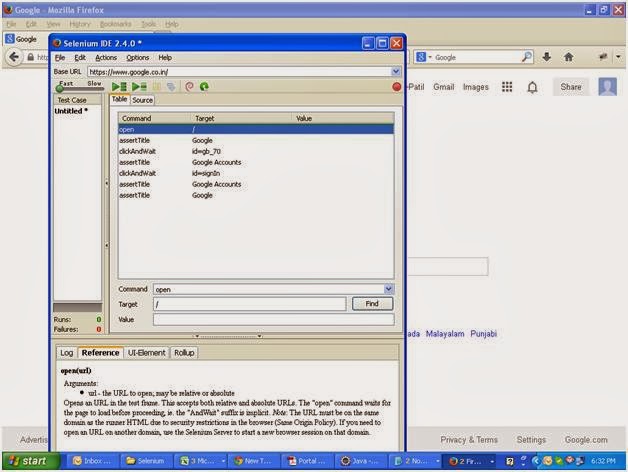The width and height of the screenshot is (628, 472).
Task: Open the Windows Start menu
Action: (29, 461)
